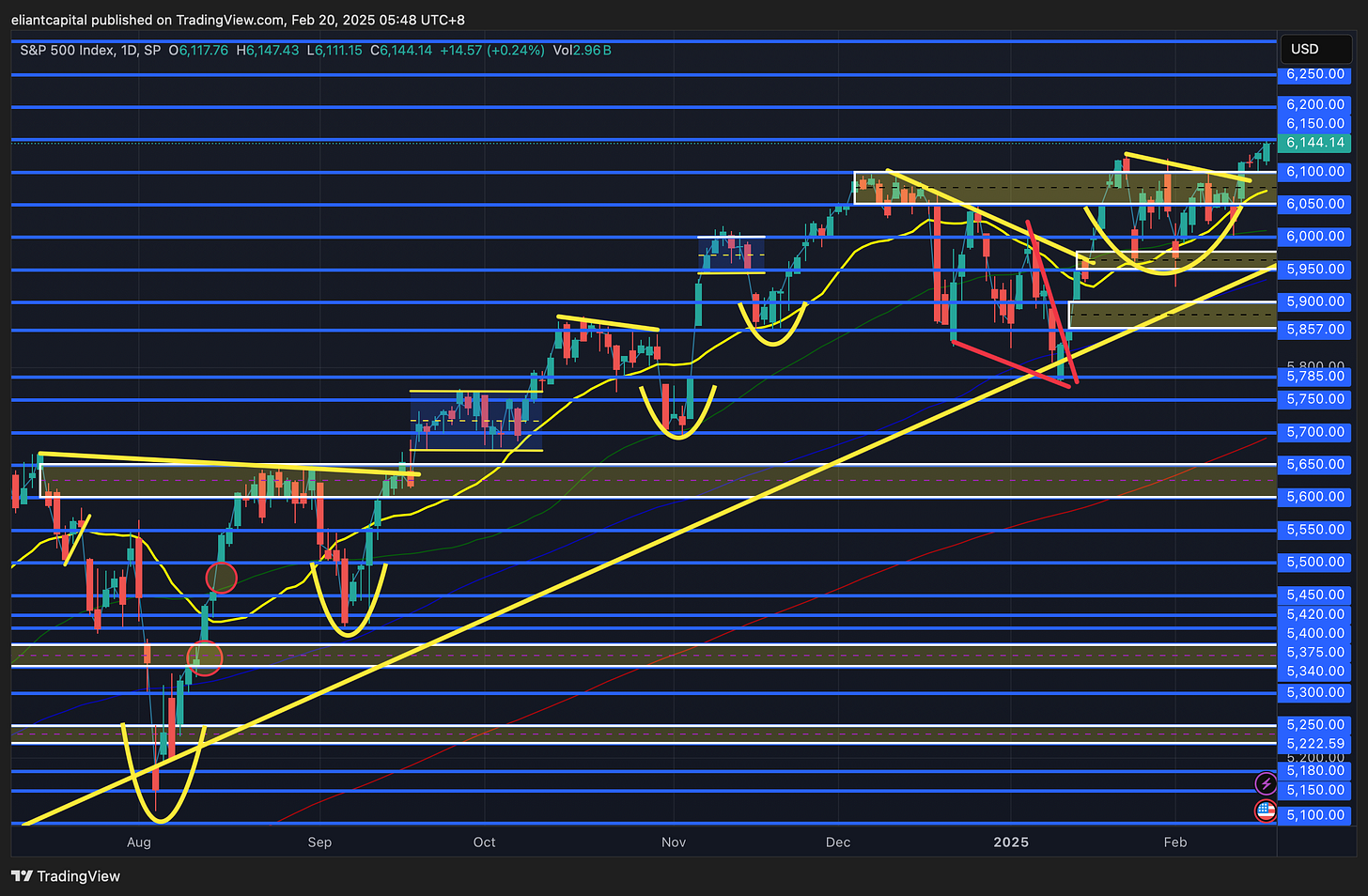The height and width of the screenshot is (896, 1368).
Task: Click the Nov label on time axis
Action: (x=674, y=842)
